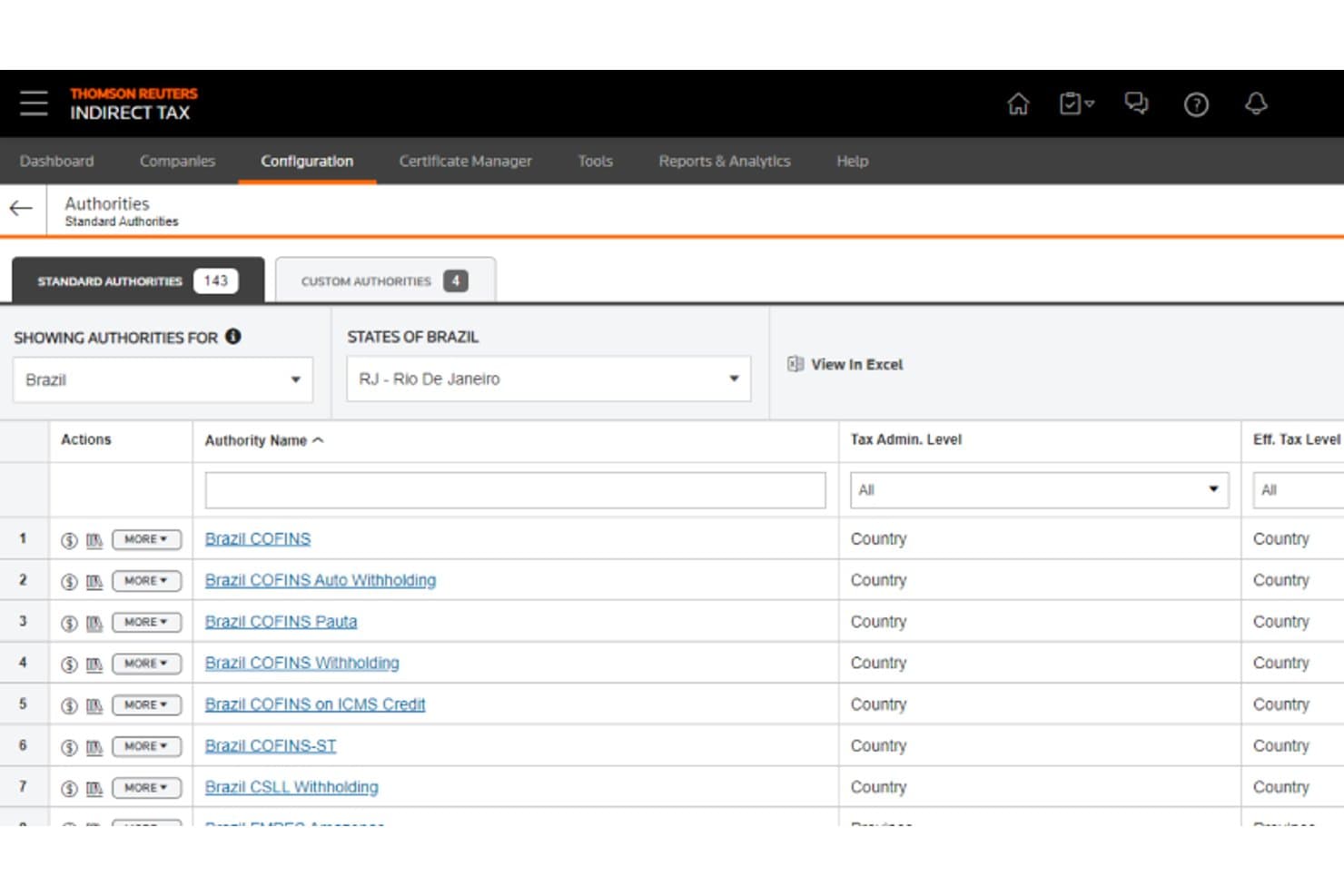The height and width of the screenshot is (896, 1344).
Task: Open the Companies menu item
Action: pyautogui.click(x=177, y=161)
